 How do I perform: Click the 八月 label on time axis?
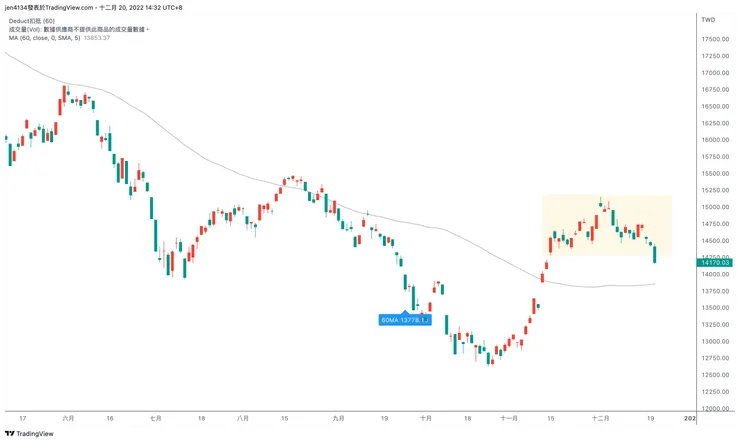243,419
